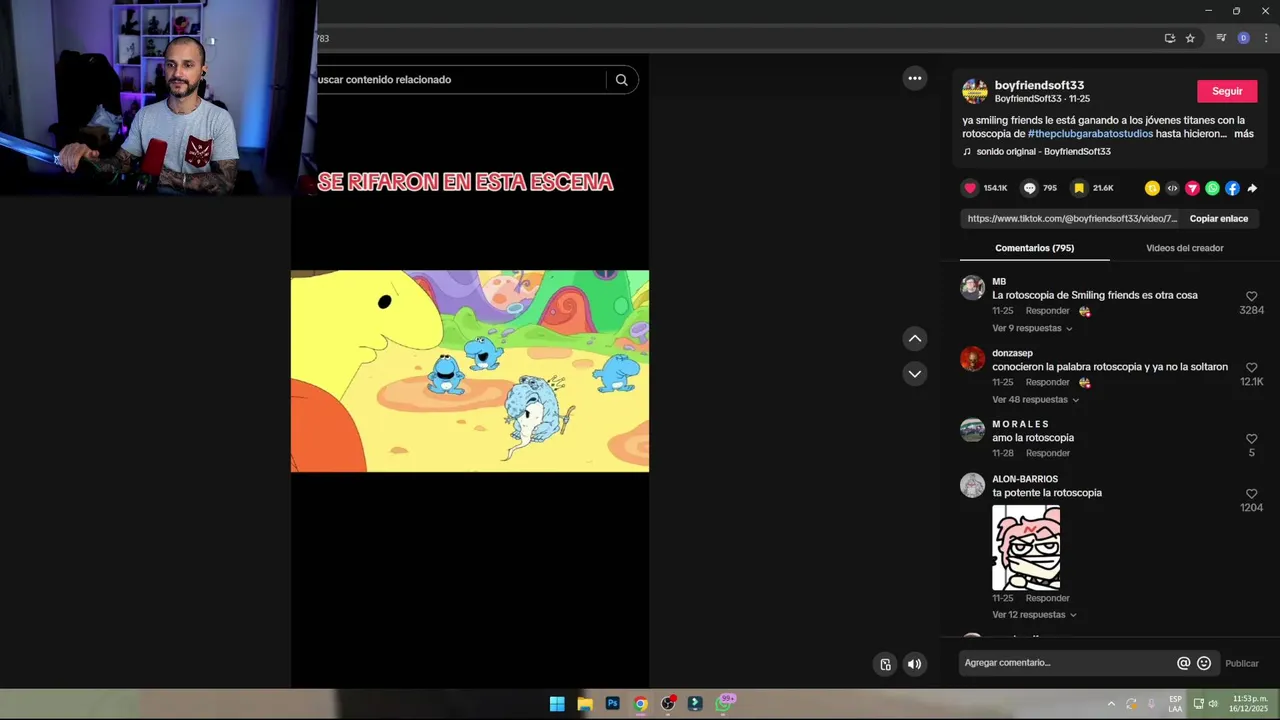The height and width of the screenshot is (720, 1280).
Task: Open sonido original - BoyfriendSoft33 link
Action: (1043, 152)
